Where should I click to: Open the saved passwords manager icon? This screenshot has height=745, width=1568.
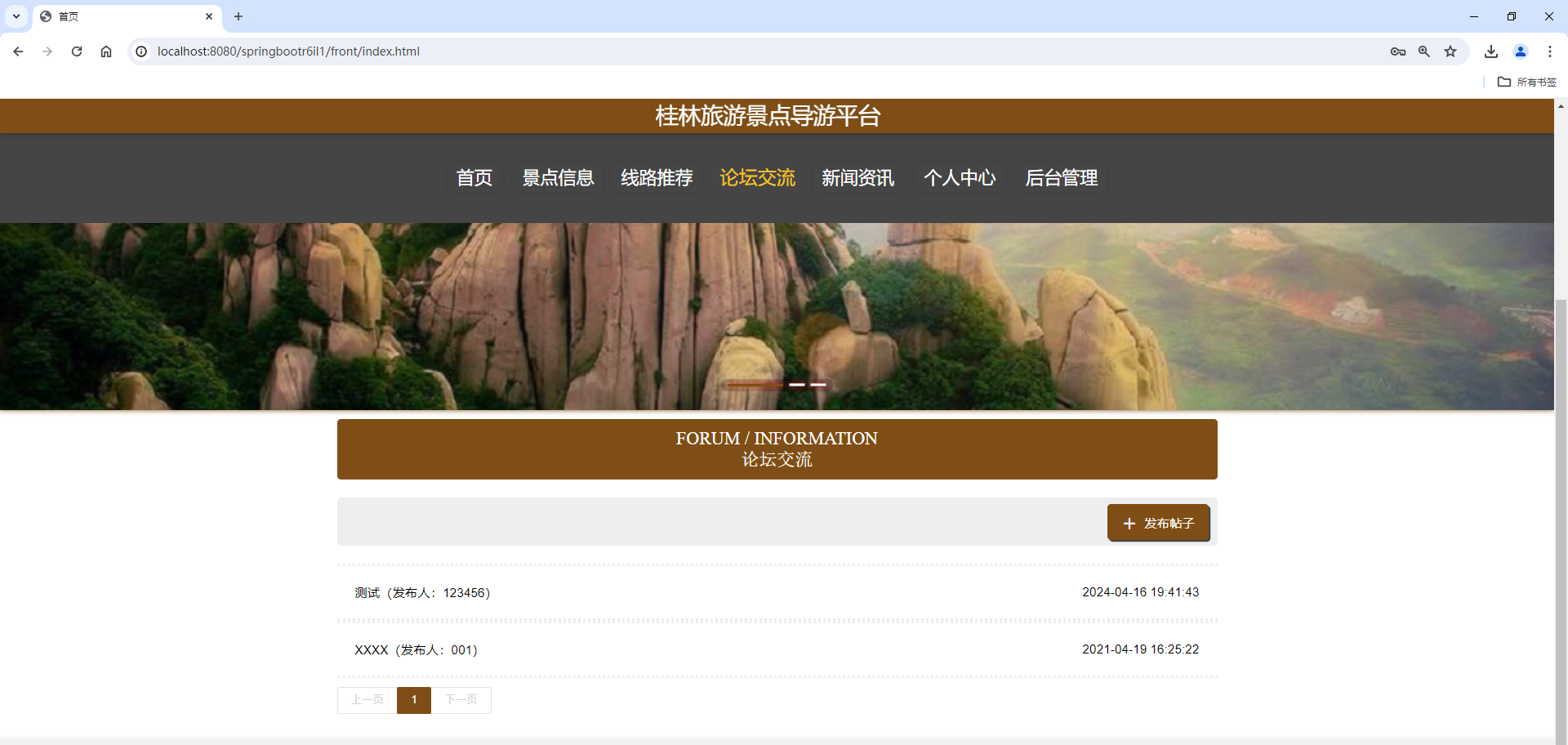pos(1398,51)
